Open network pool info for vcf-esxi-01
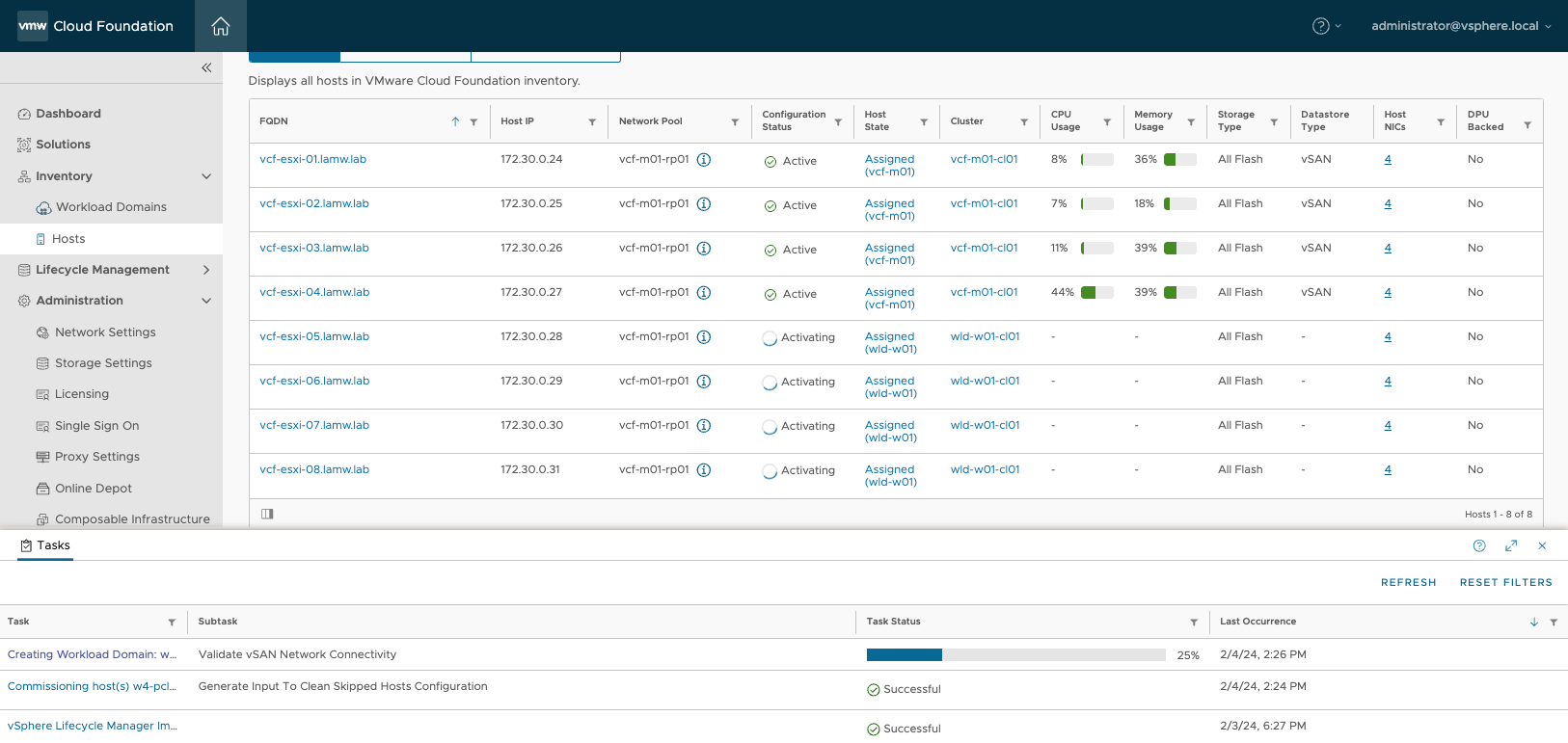The height and width of the screenshot is (743, 1568). coord(704,160)
